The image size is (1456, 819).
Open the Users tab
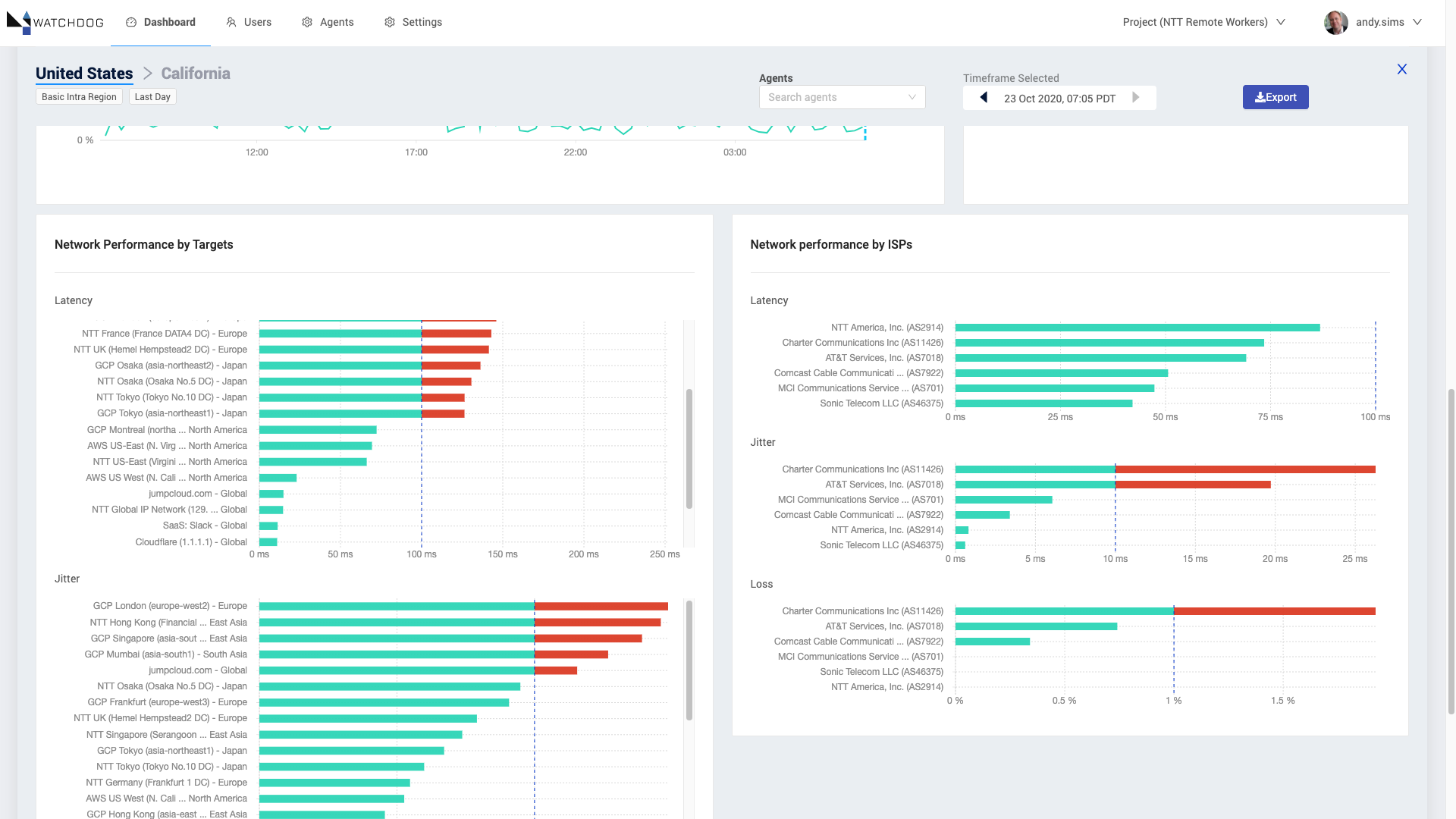(249, 22)
